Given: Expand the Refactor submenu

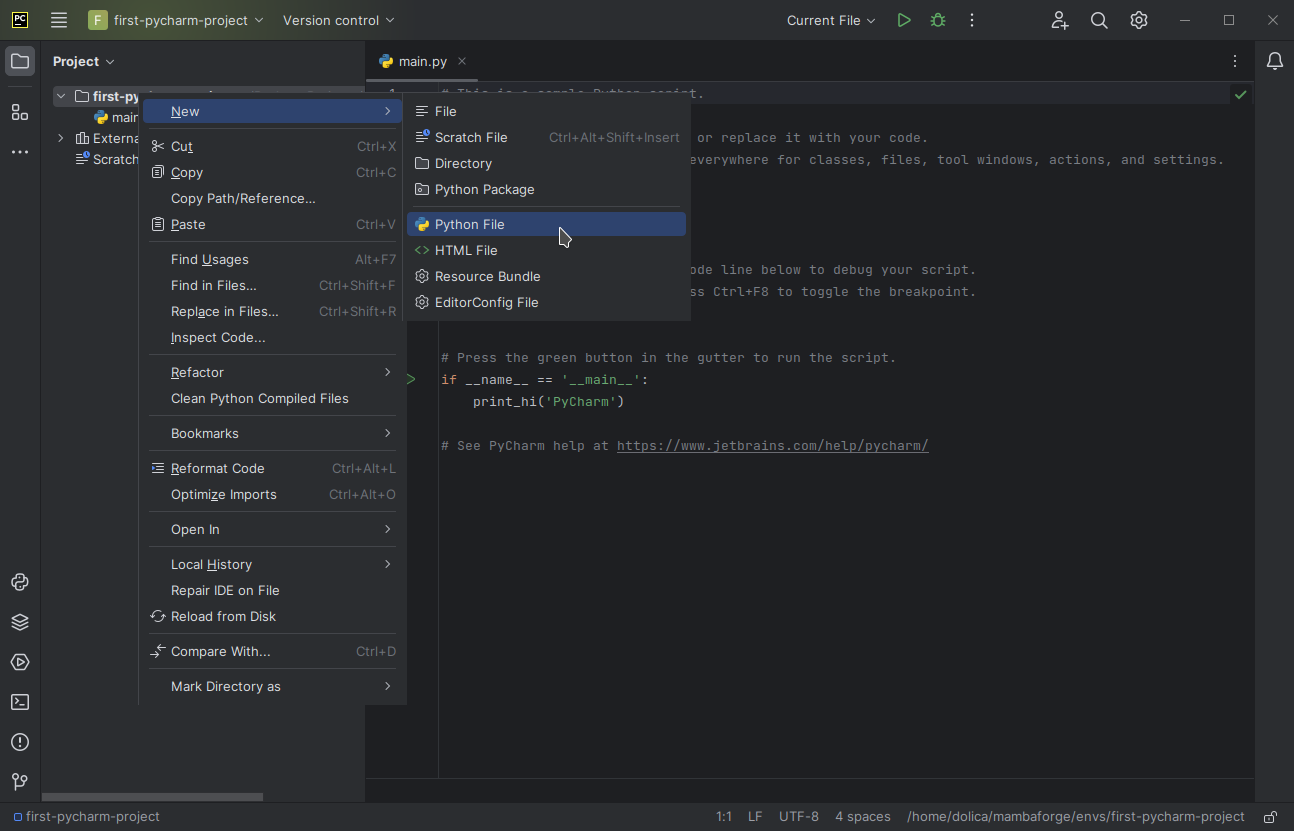Looking at the screenshot, I should coord(272,372).
